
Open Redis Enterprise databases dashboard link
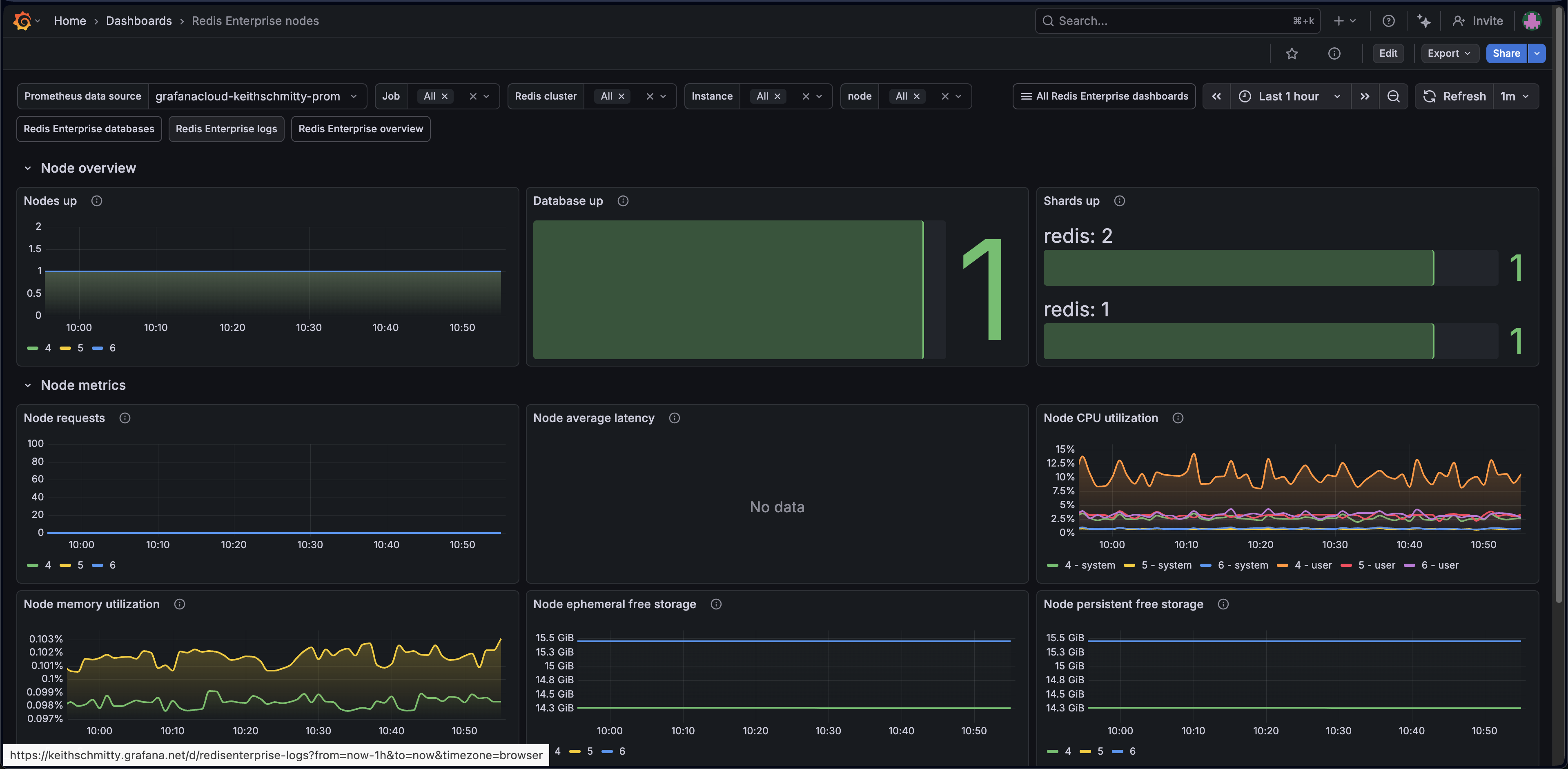tap(89, 129)
